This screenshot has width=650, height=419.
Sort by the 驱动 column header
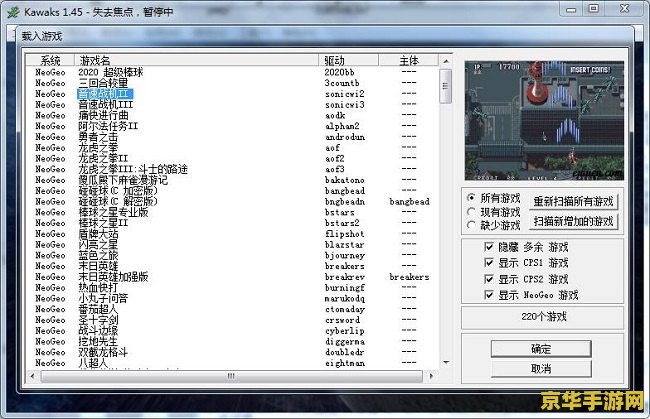point(349,61)
